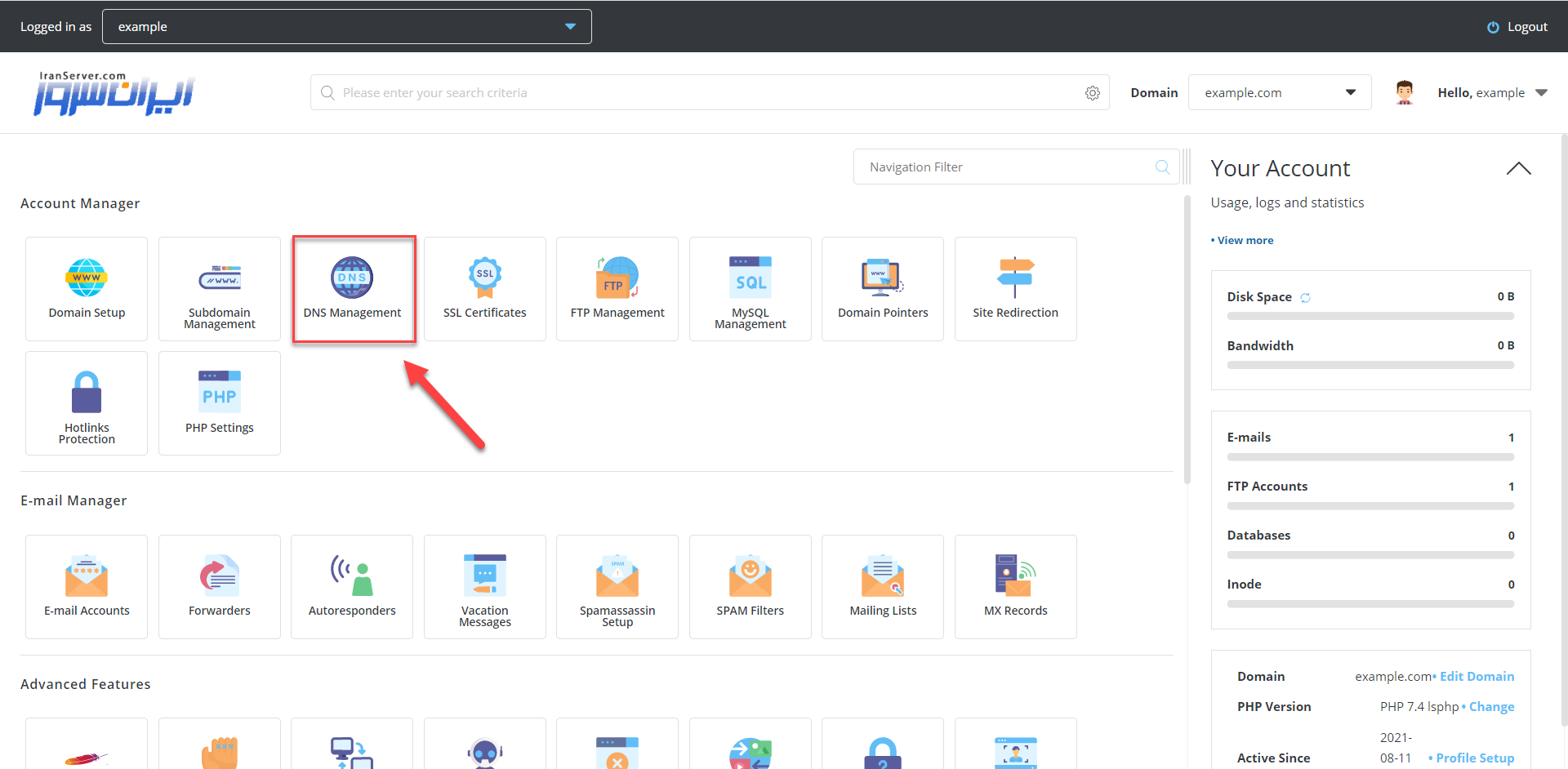Open MySQL Management

point(751,289)
